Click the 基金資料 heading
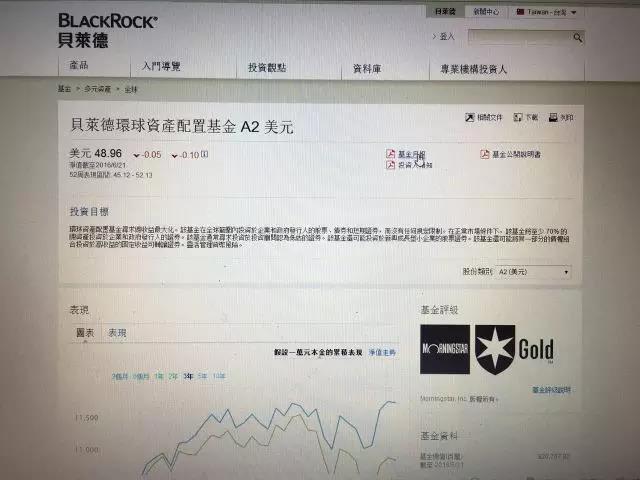The image size is (640, 480). click(439, 436)
